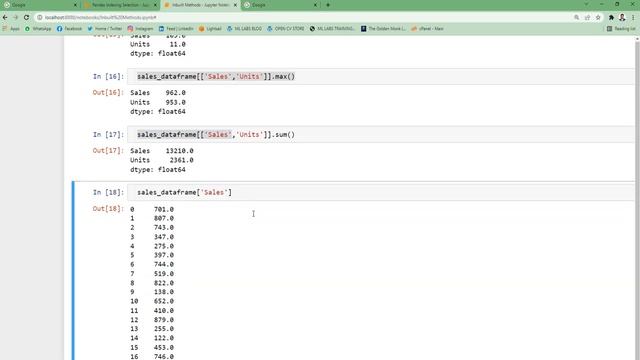
Task: Open a new browser tab with plus button
Action: (328, 5)
